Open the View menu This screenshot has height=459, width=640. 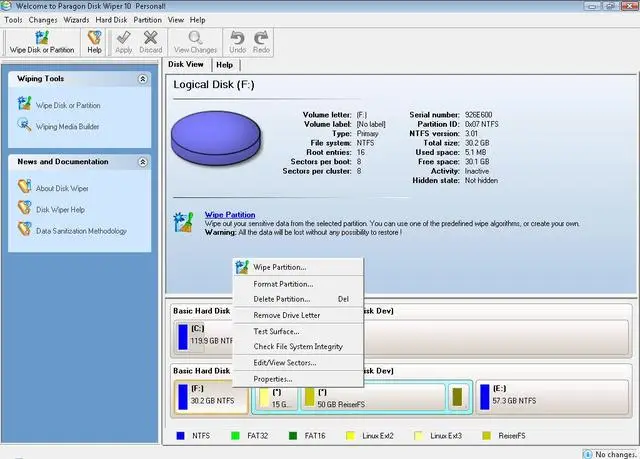coord(176,20)
